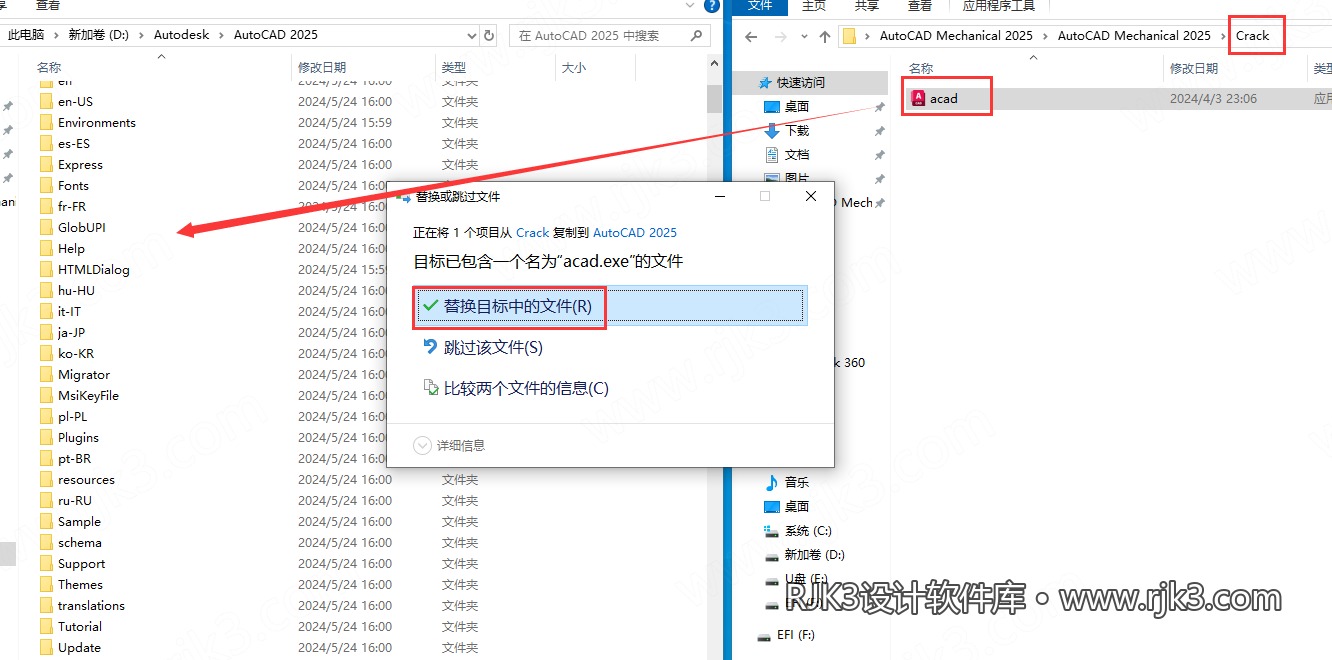
Task: Open the Sample folder icon
Action: 46,521
